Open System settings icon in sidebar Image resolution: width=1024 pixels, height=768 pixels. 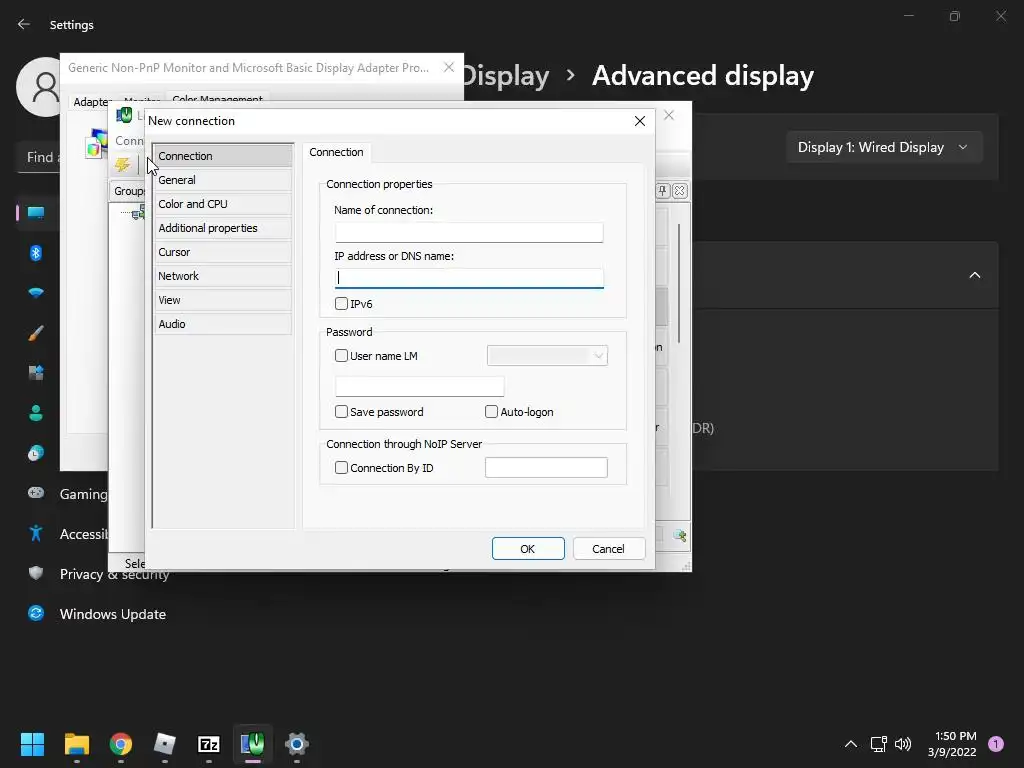coord(36,213)
